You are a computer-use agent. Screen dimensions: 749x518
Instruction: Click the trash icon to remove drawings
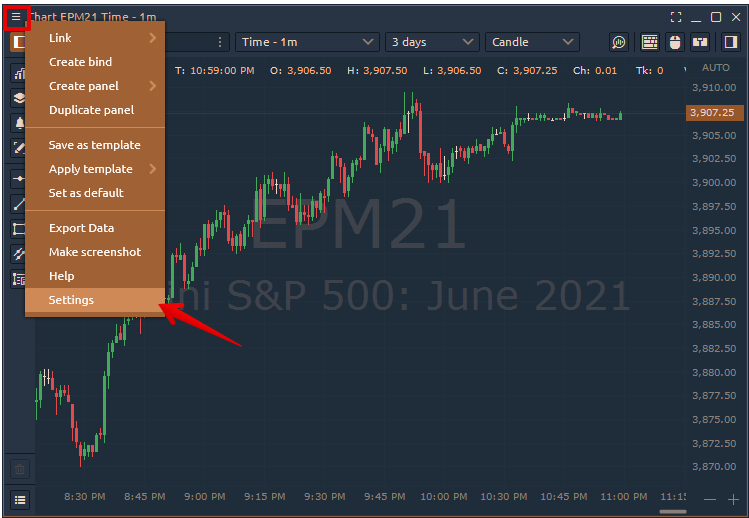[x=20, y=468]
